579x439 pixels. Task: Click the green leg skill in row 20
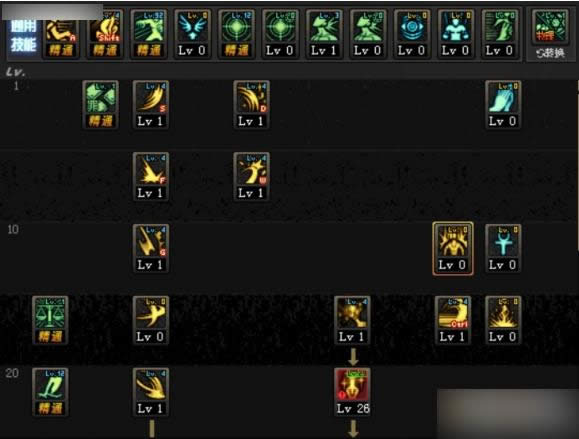point(50,392)
